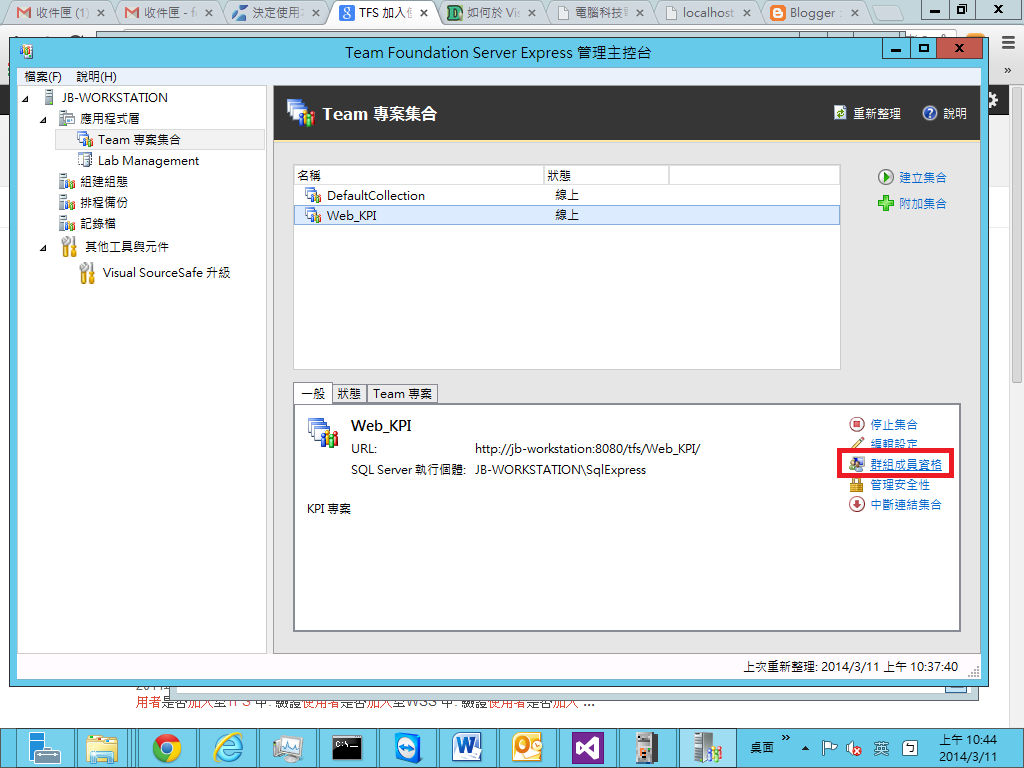
Task: Select 記錄檔 in the tree
Action: (97, 223)
